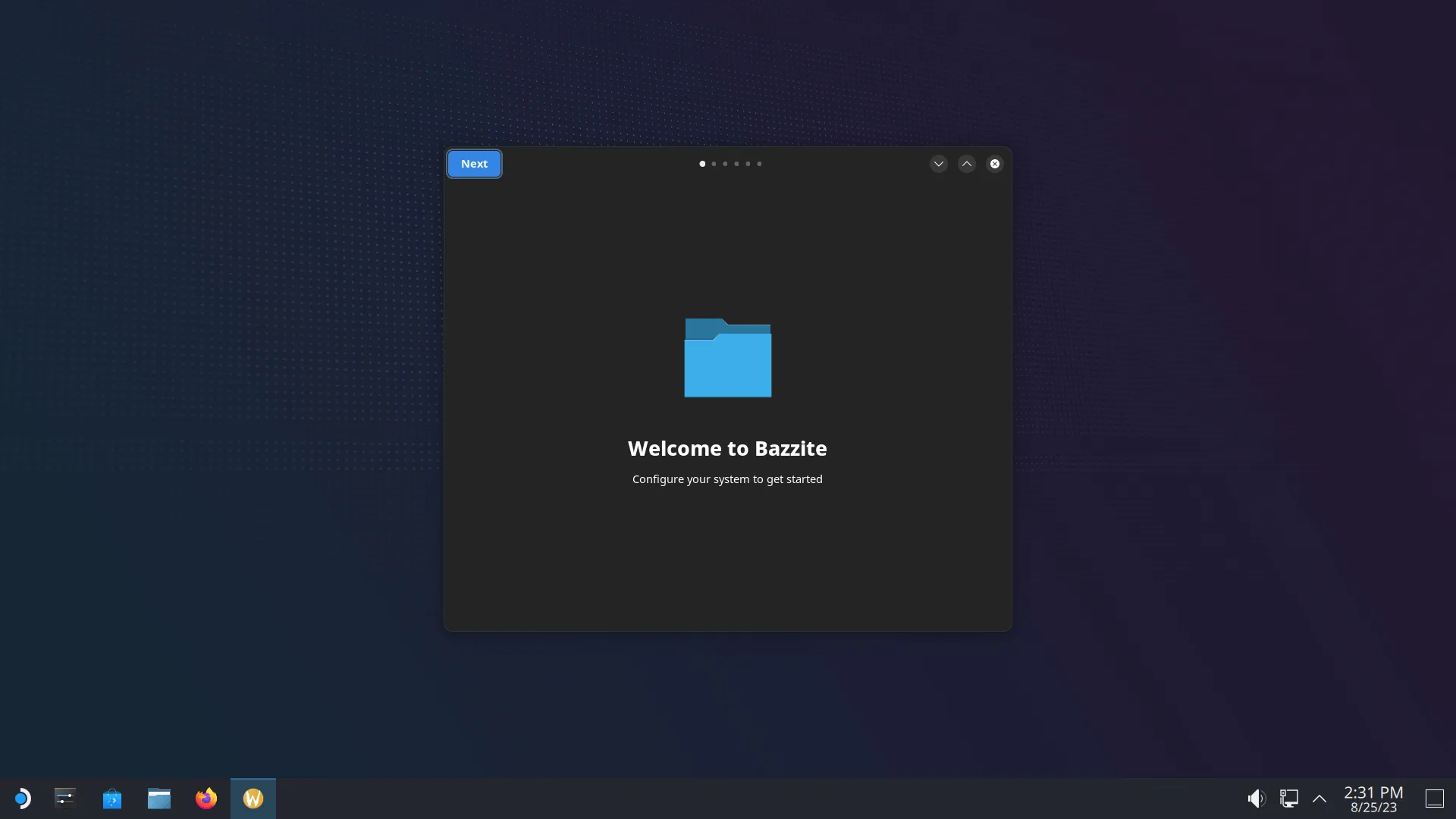The height and width of the screenshot is (819, 1456).
Task: Expand hidden system tray icons
Action: coord(1319,799)
